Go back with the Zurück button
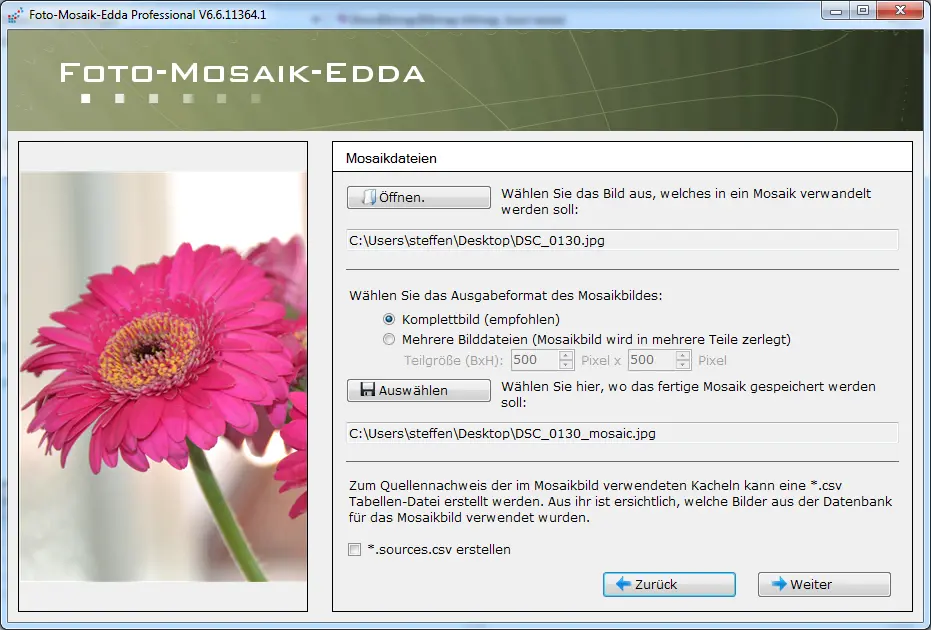Image resolution: width=931 pixels, height=630 pixels. point(669,584)
